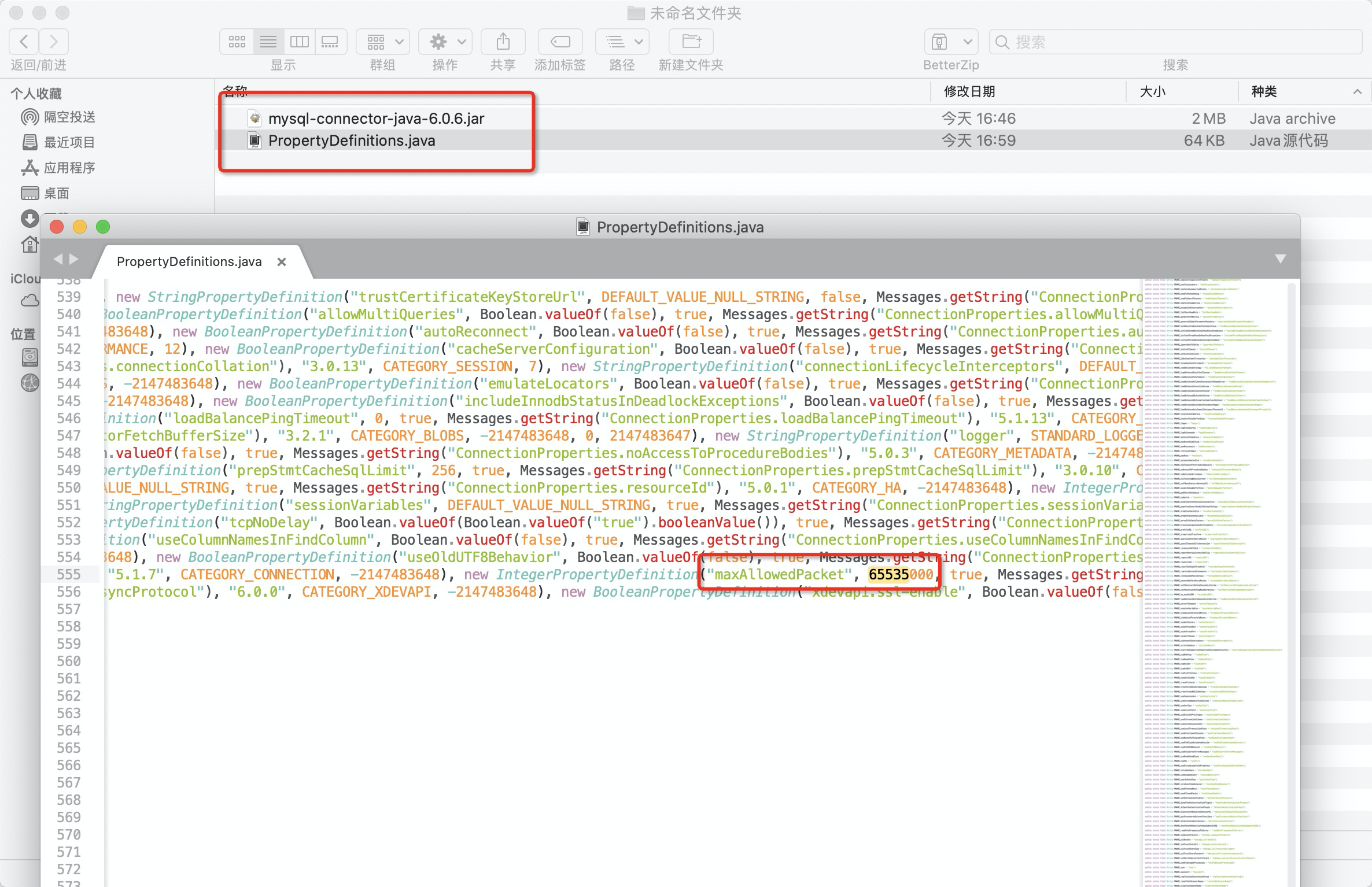Click the iCloud Drive sidebar icon

point(30,301)
